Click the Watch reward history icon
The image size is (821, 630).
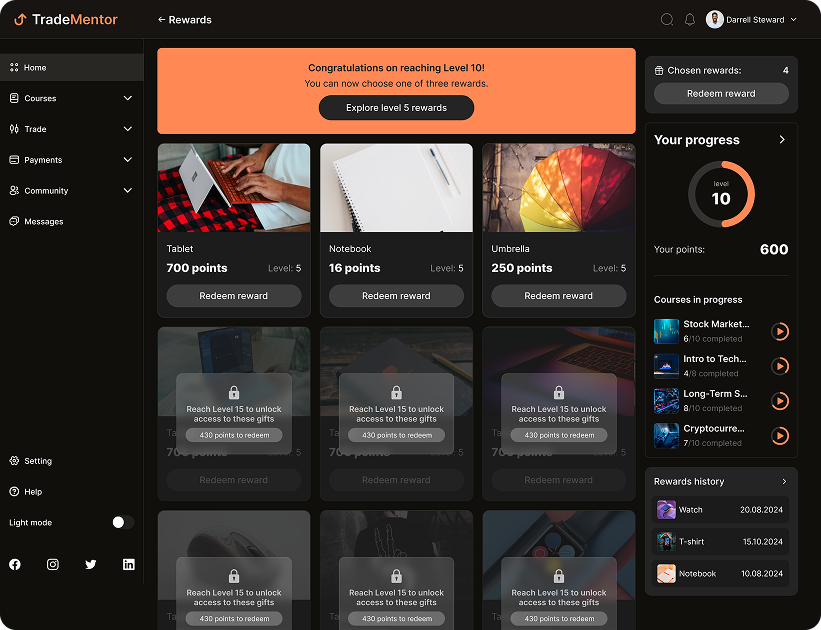tap(666, 510)
